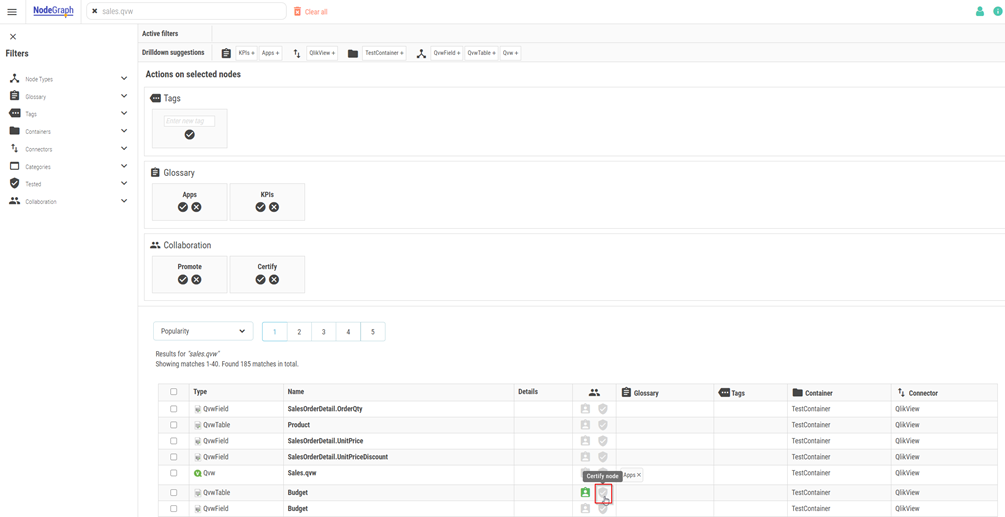
Task: Open the user profile icon
Action: (980, 11)
